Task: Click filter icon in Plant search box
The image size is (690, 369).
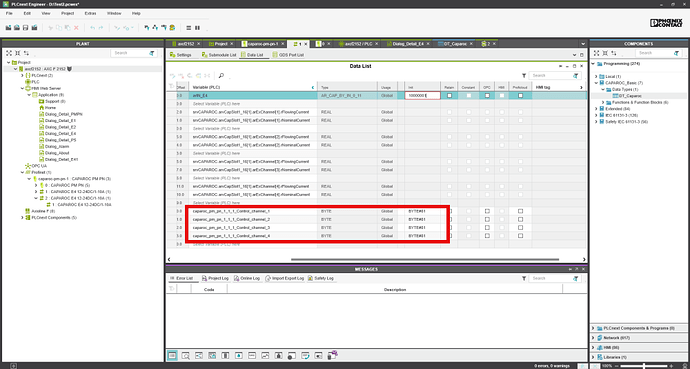Action: pos(152,53)
